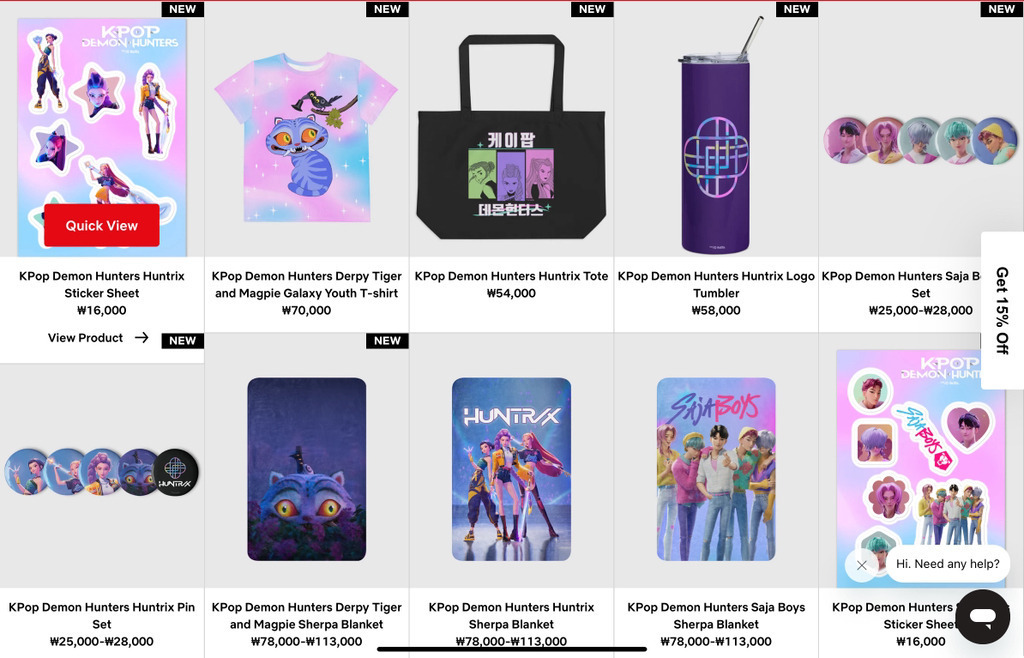Click the Quick View button
1024x658 pixels.
click(x=102, y=225)
